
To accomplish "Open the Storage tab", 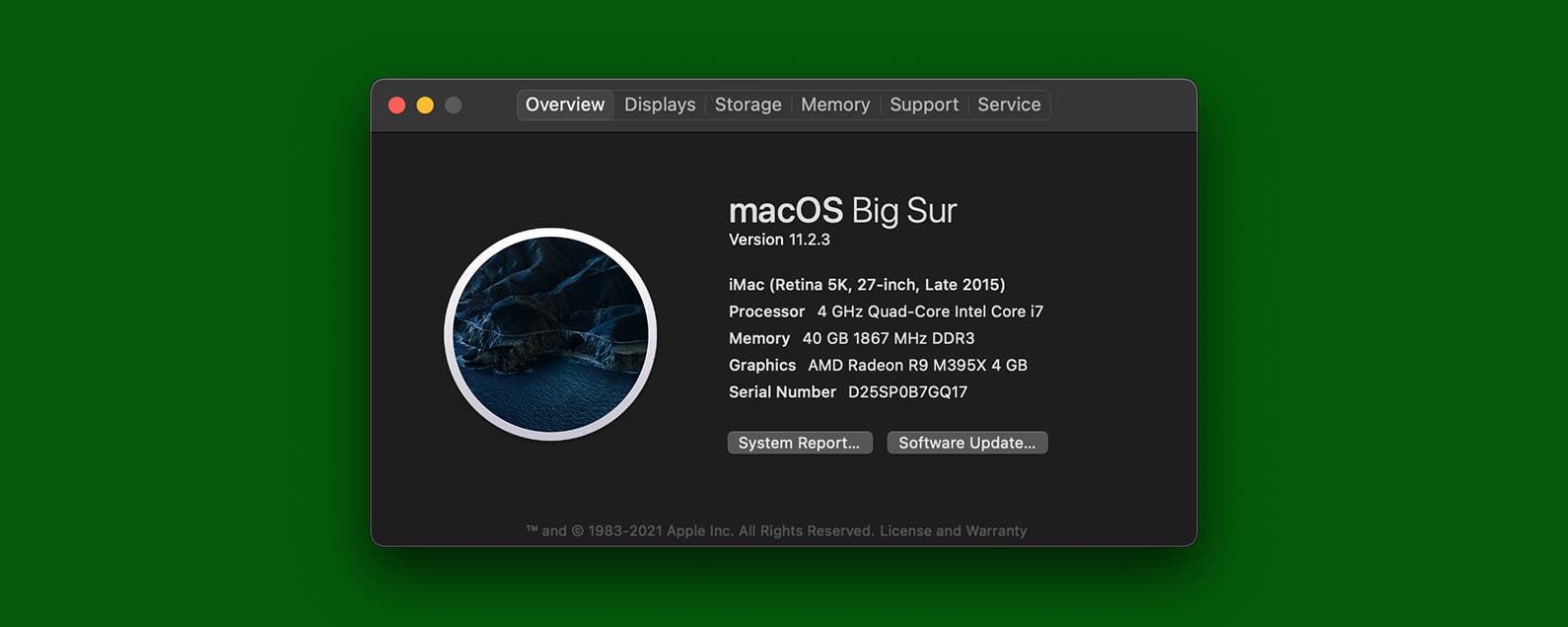I will [748, 104].
